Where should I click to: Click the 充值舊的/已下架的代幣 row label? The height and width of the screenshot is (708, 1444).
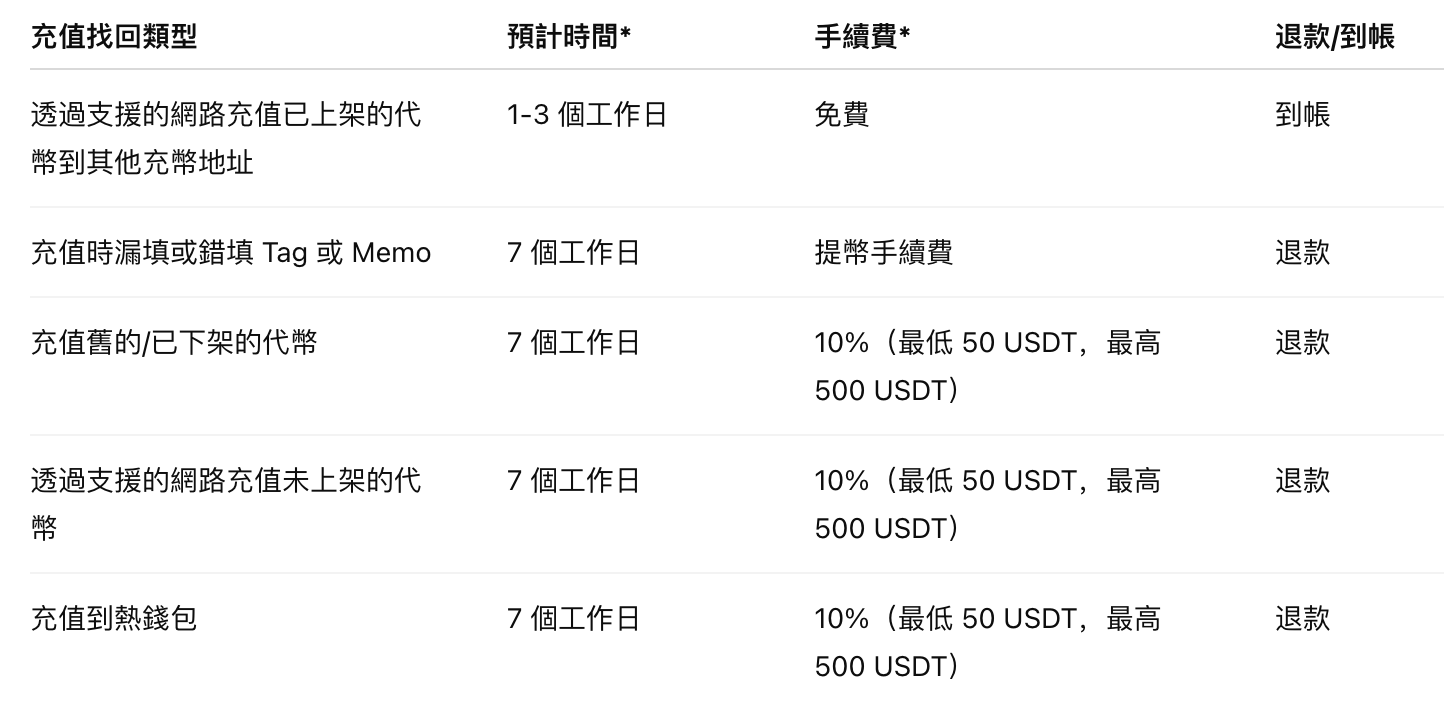[x=175, y=343]
